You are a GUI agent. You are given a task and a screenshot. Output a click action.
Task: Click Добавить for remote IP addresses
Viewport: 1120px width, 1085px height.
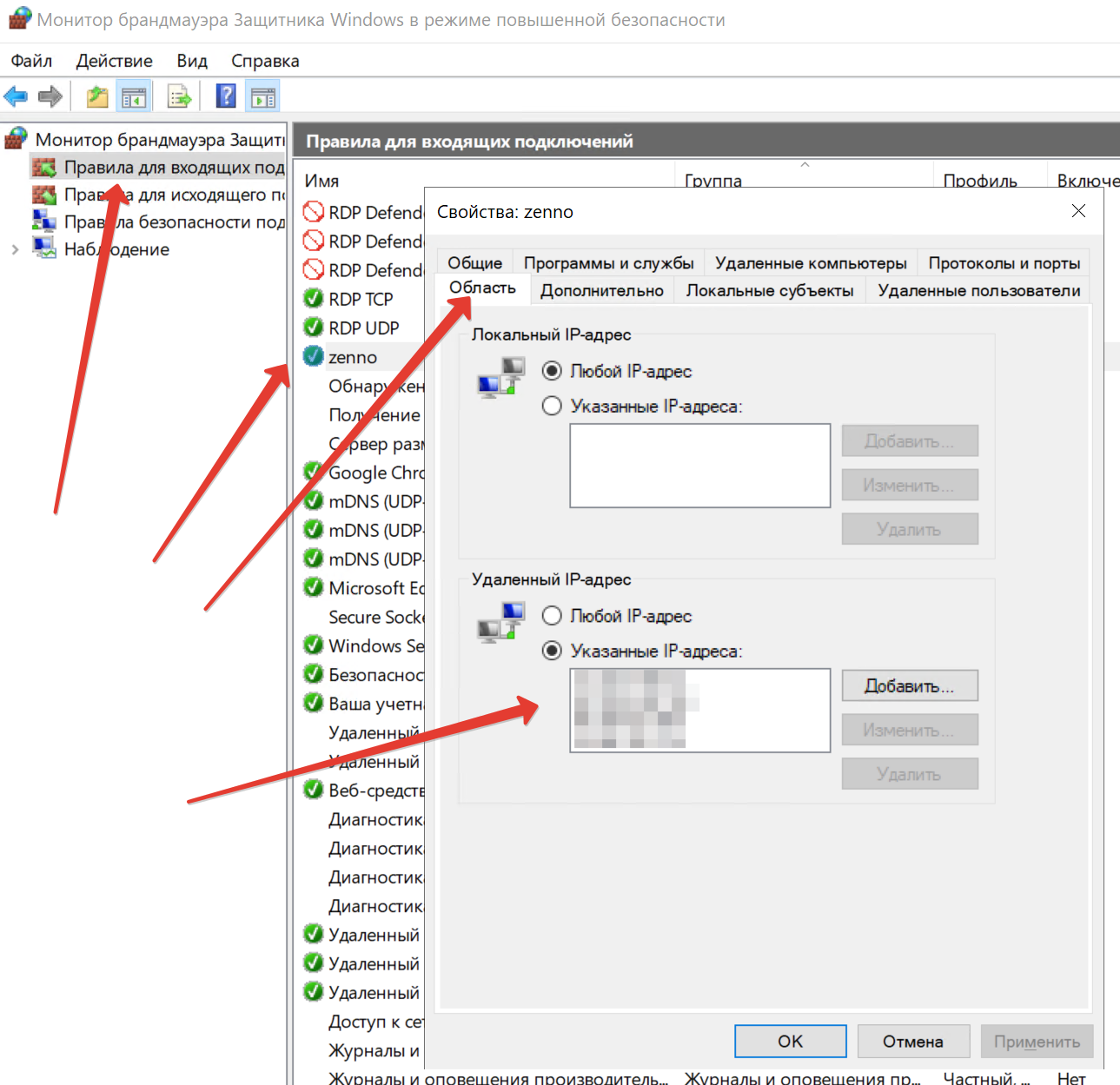pyautogui.click(x=910, y=685)
